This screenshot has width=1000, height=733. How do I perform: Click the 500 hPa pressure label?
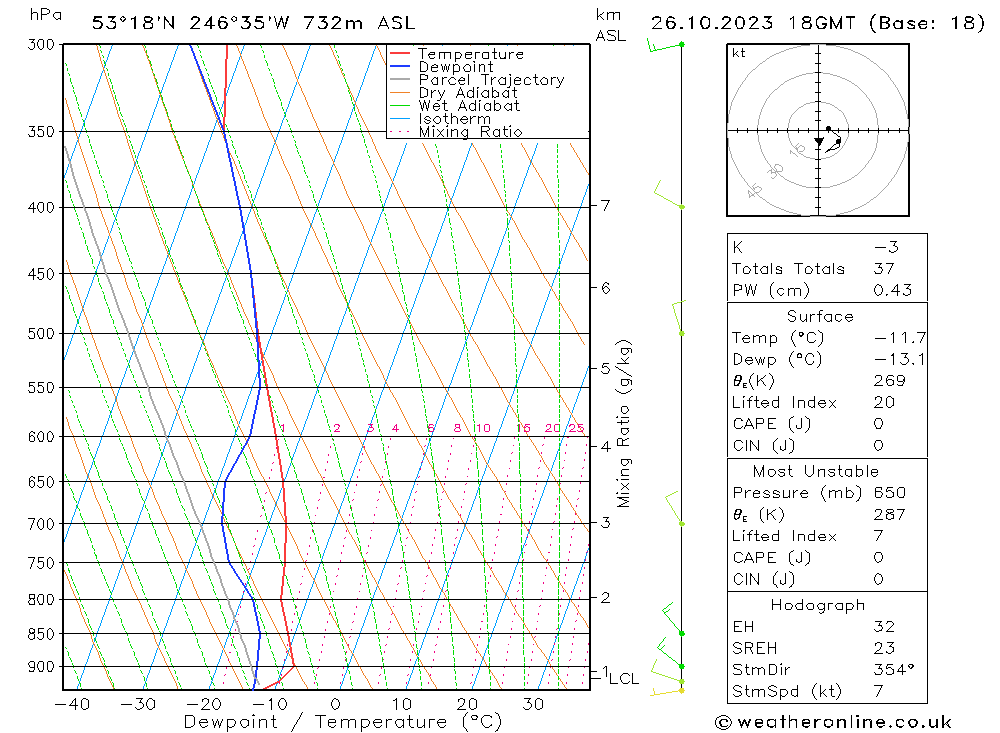pos(41,334)
